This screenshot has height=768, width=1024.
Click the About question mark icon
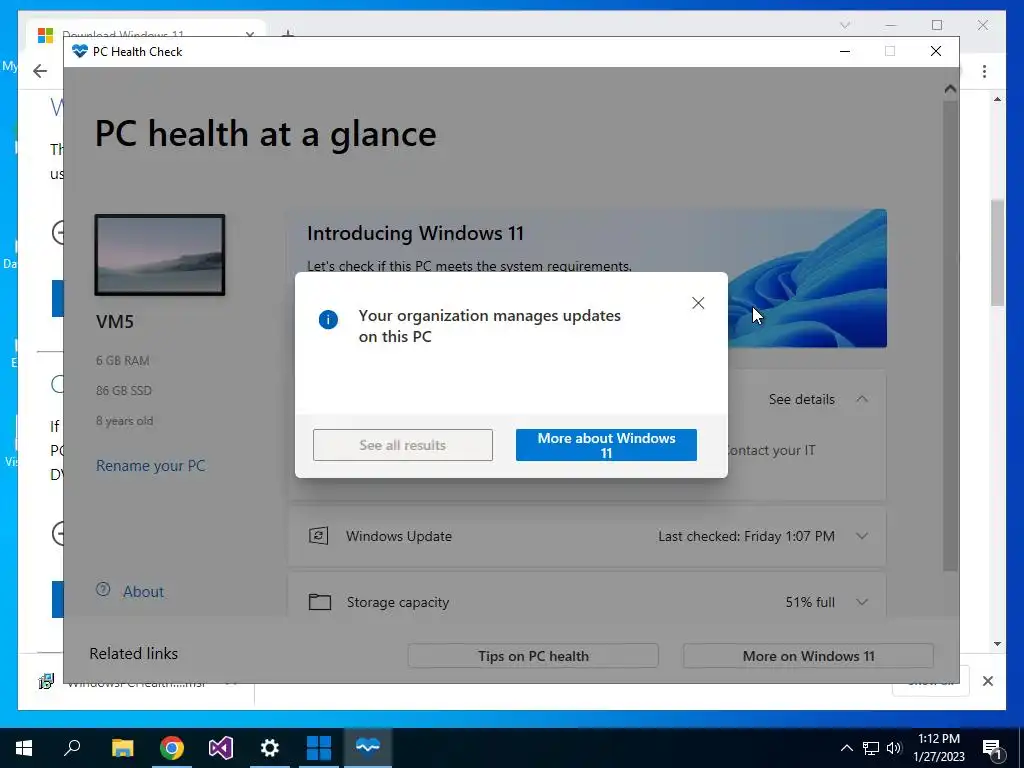coord(103,590)
